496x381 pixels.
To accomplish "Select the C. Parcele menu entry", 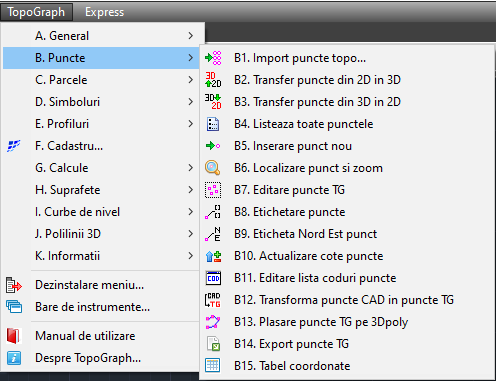I will pyautogui.click(x=101, y=80).
